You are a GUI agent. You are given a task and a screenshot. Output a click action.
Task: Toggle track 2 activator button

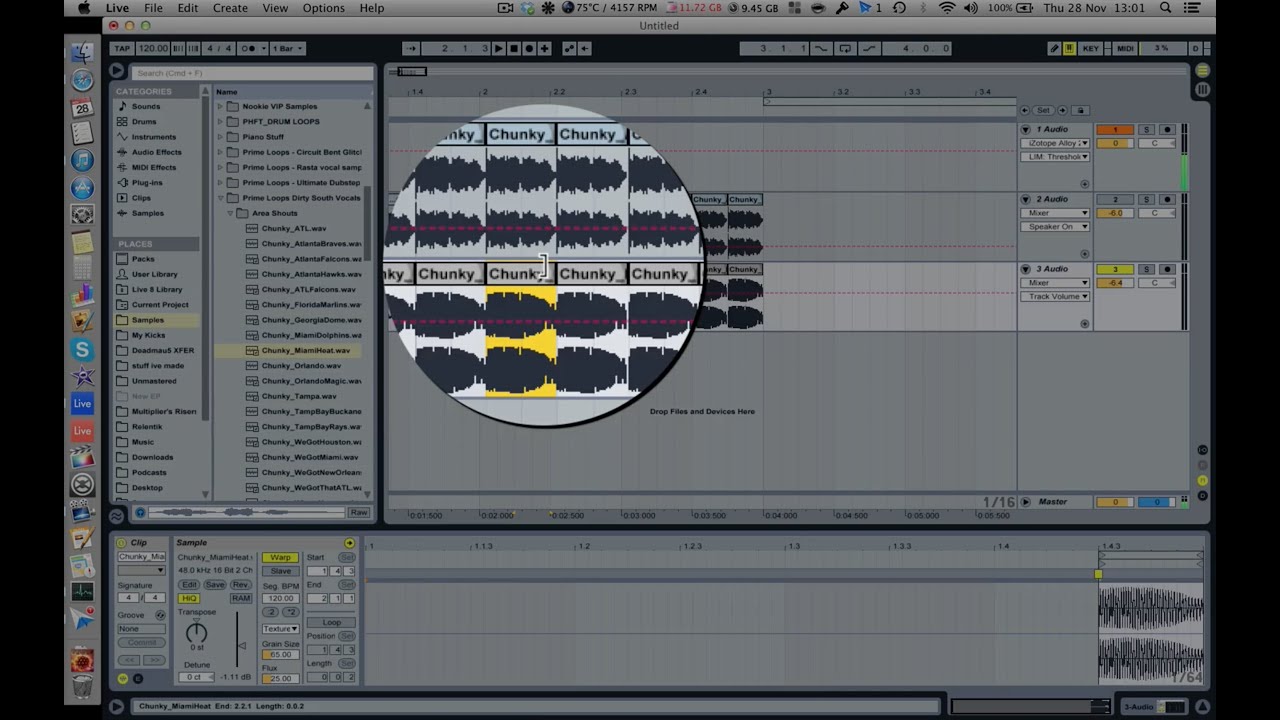pos(1115,199)
